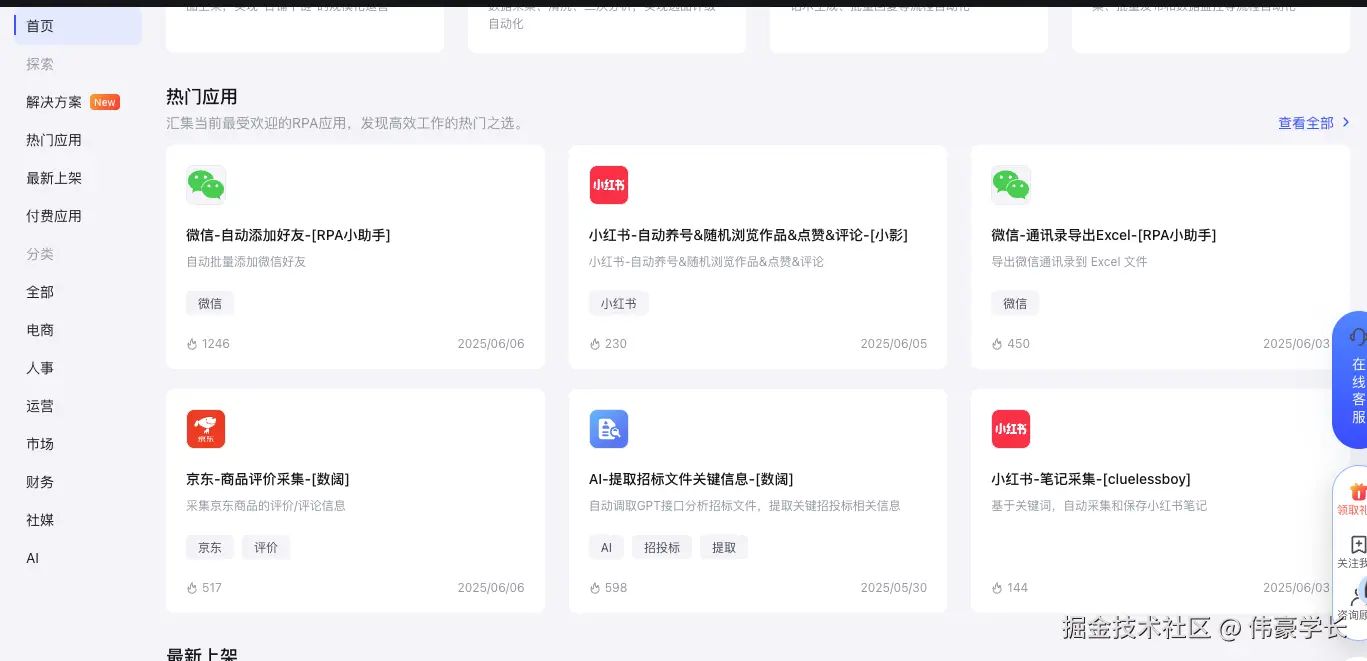The width and height of the screenshot is (1367, 661).
Task: Select the 运营 category
Action: coord(40,406)
